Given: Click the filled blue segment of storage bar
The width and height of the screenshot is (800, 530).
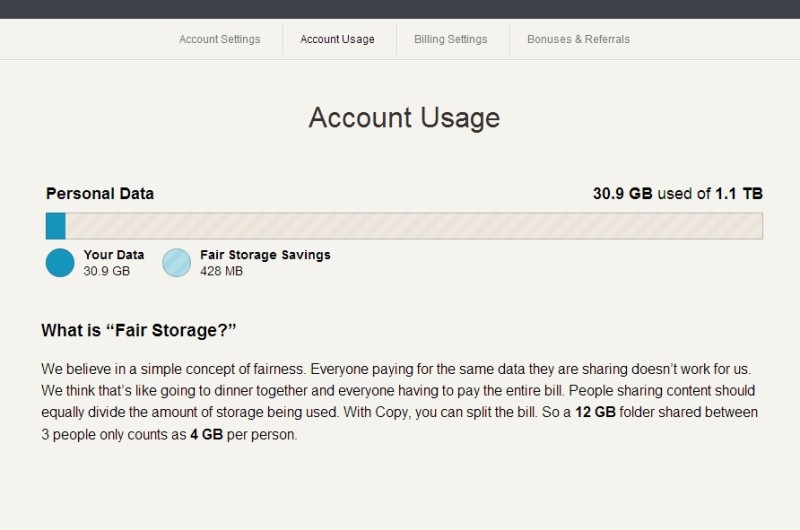Looking at the screenshot, I should 56,226.
